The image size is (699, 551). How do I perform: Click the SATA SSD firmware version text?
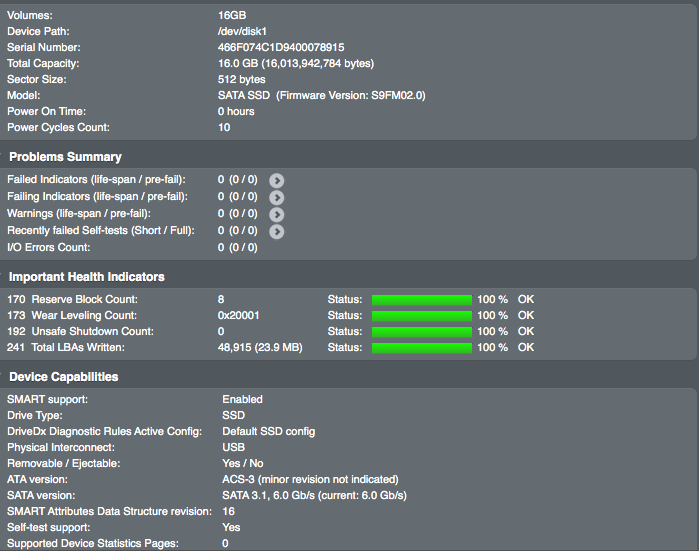321,95
